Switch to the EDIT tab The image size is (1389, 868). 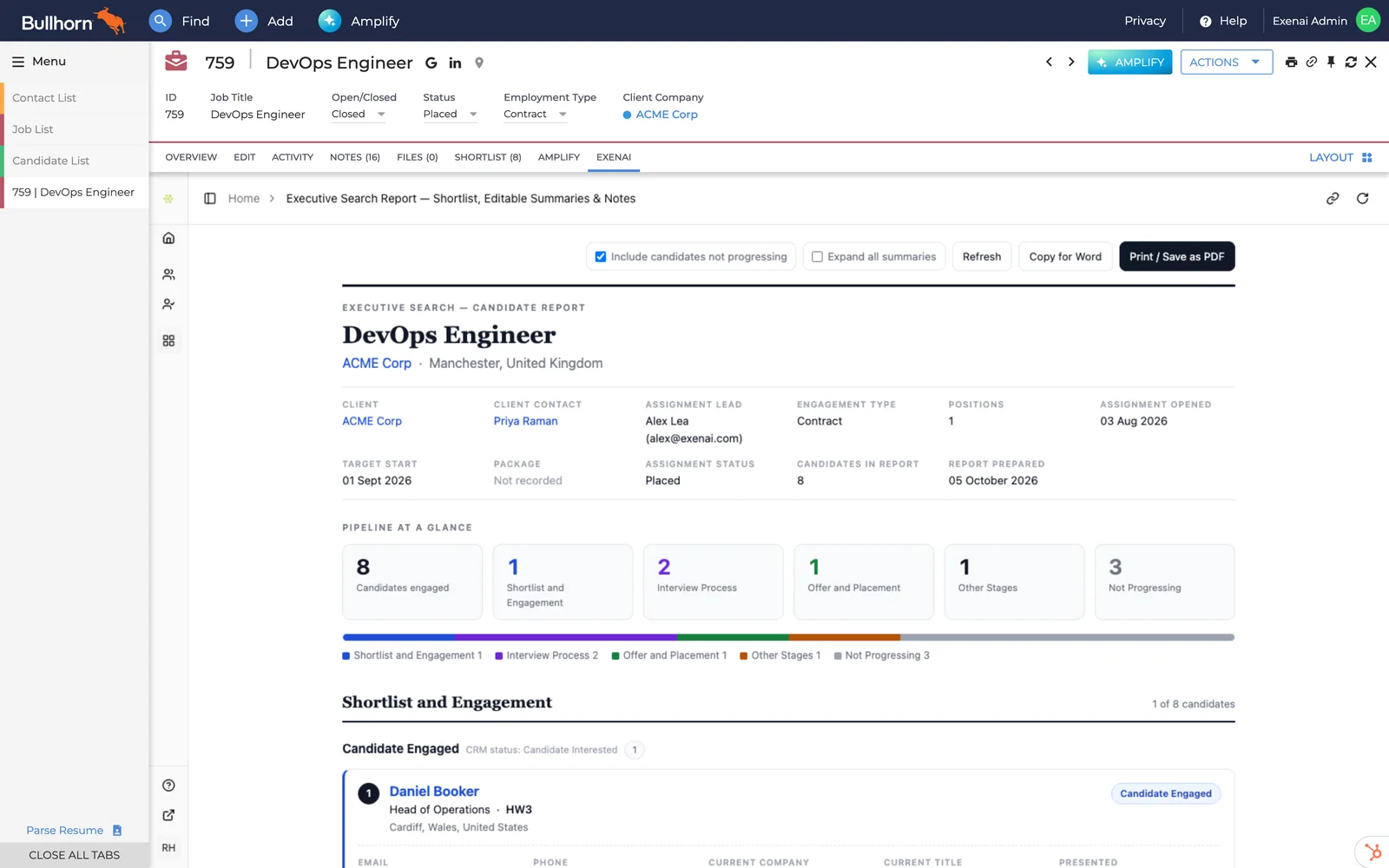(x=244, y=157)
